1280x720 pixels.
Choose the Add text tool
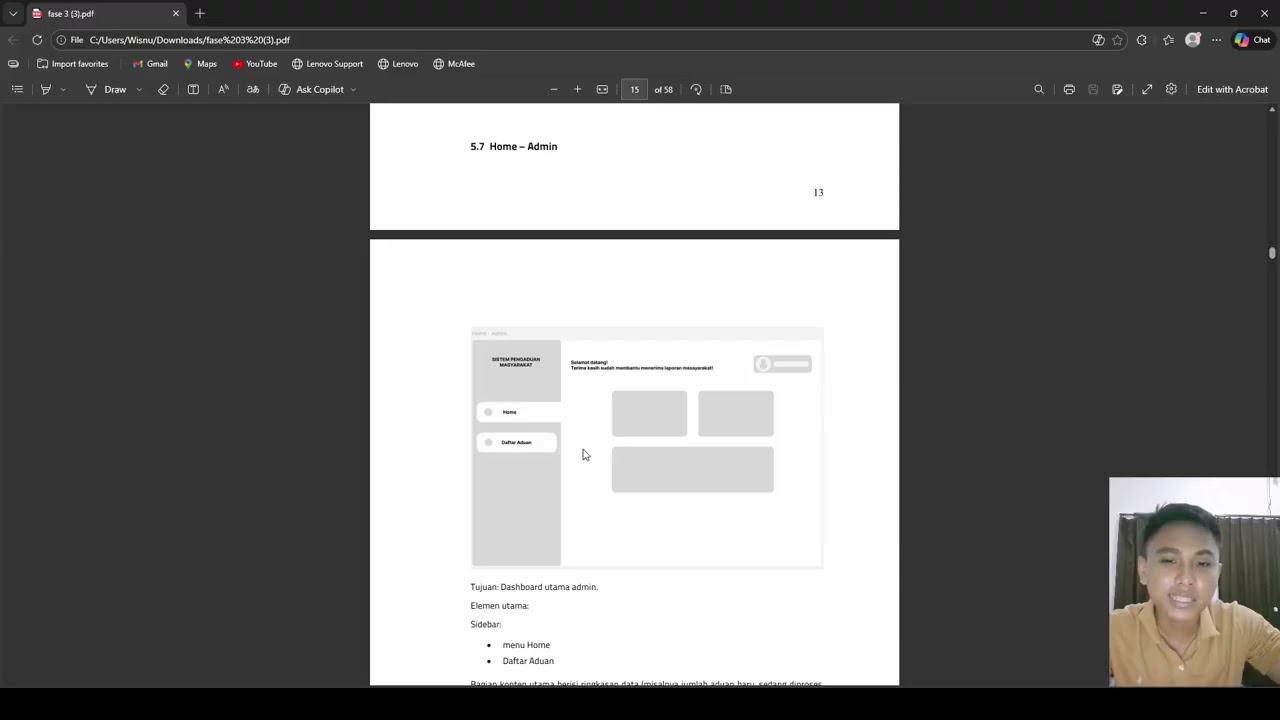pyautogui.click(x=193, y=89)
